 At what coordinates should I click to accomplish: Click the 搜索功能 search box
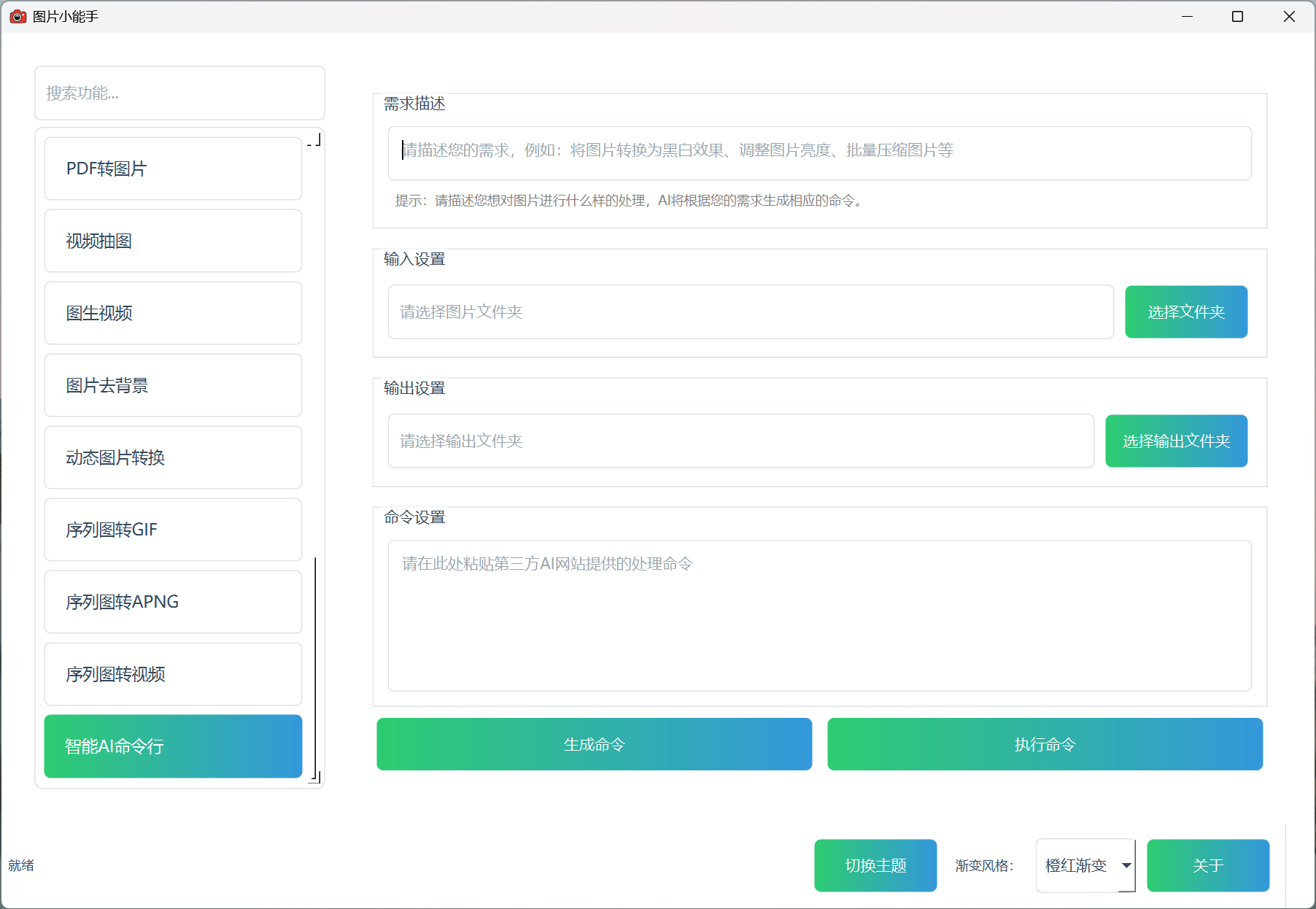179,93
